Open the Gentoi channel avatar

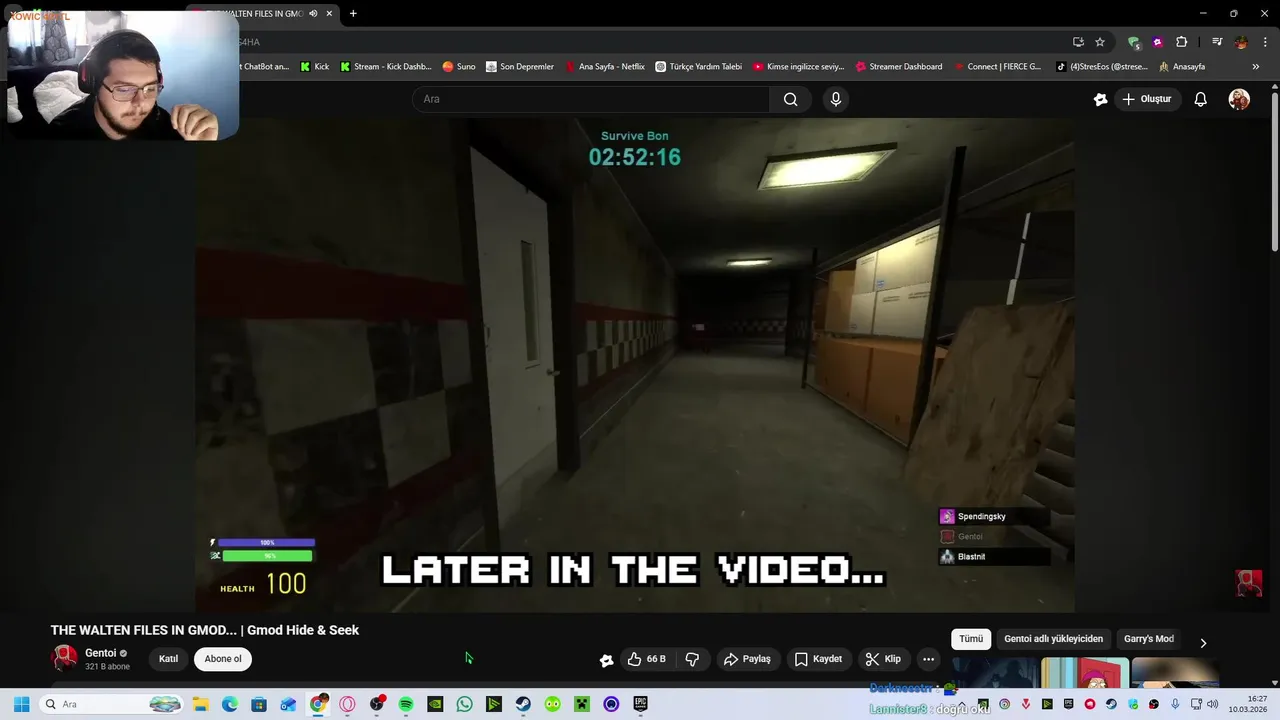65,658
